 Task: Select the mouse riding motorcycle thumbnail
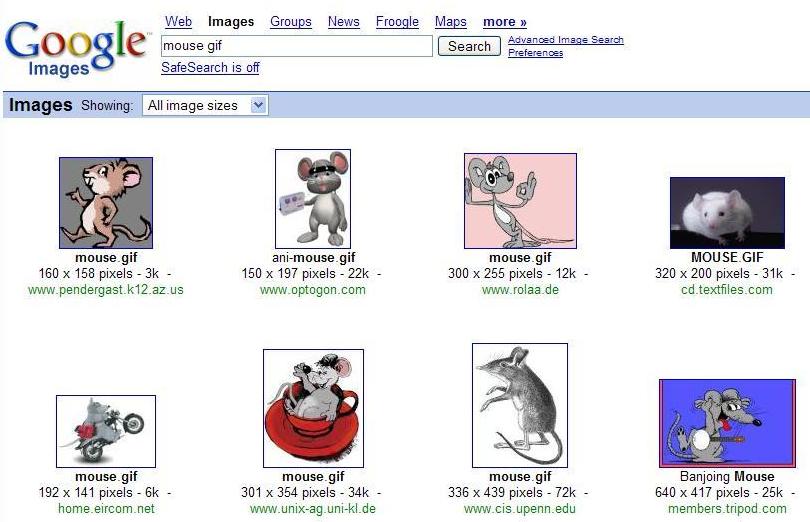tap(106, 431)
